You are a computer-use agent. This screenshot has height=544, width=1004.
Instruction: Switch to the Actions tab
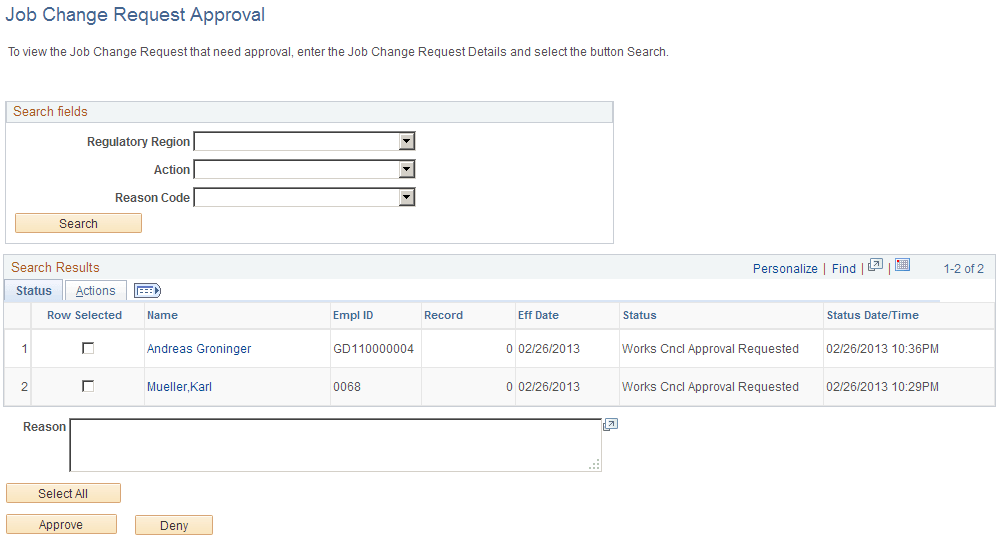(95, 291)
